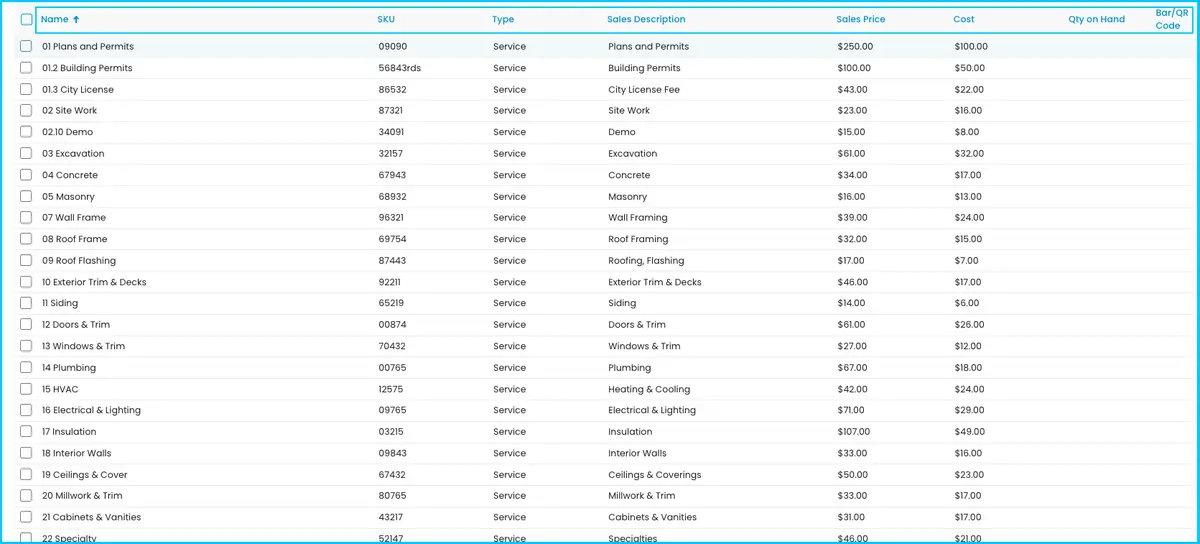Open the 01 Plans and Permits item name

(x=88, y=46)
